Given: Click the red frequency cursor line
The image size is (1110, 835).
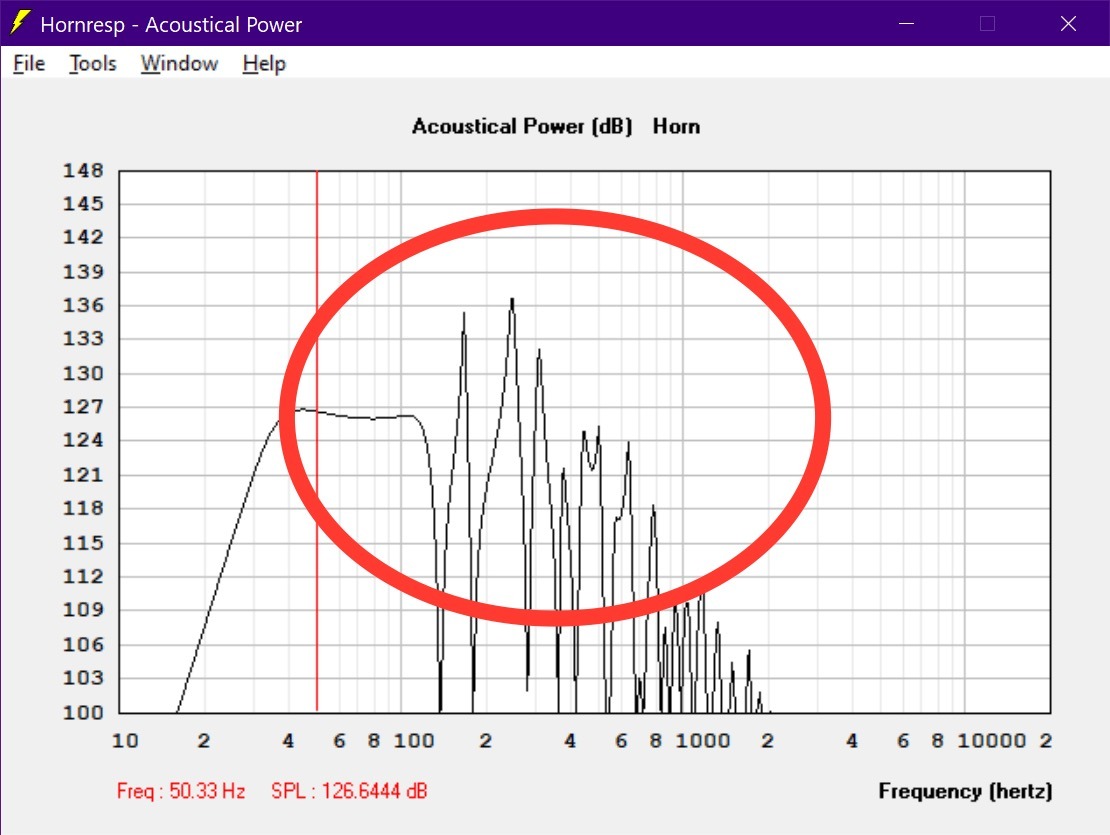Looking at the screenshot, I should coord(316,440).
